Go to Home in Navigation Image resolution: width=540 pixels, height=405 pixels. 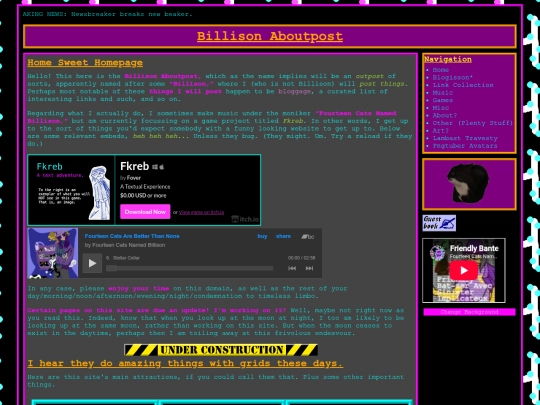(x=440, y=70)
